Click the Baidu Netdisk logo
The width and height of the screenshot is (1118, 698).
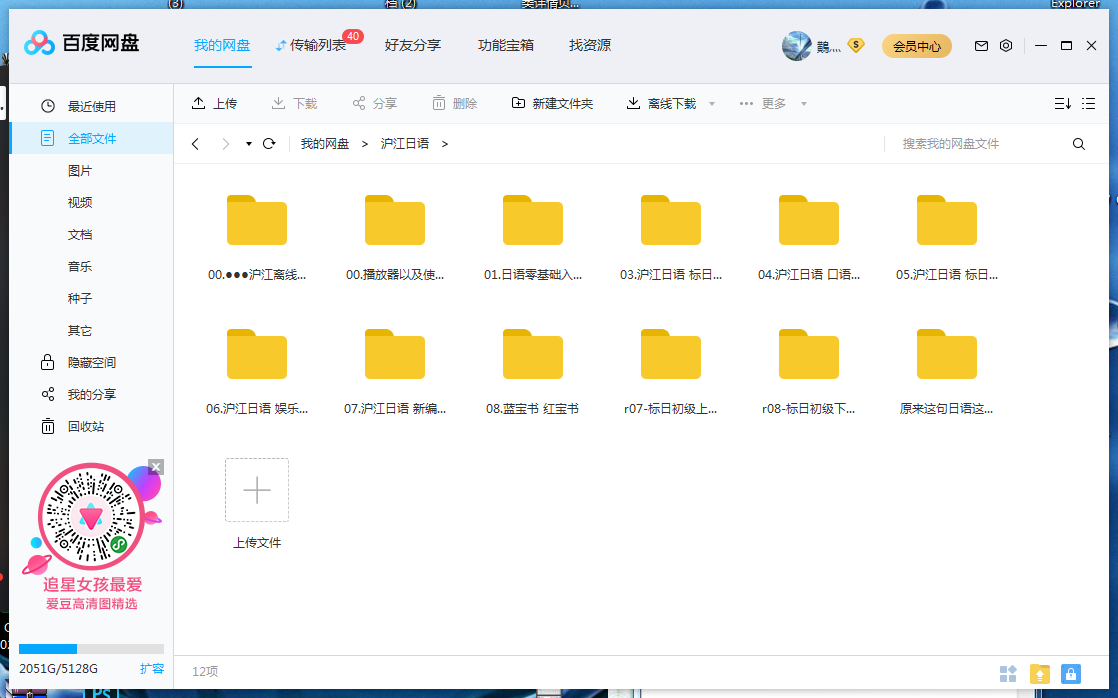[81, 43]
